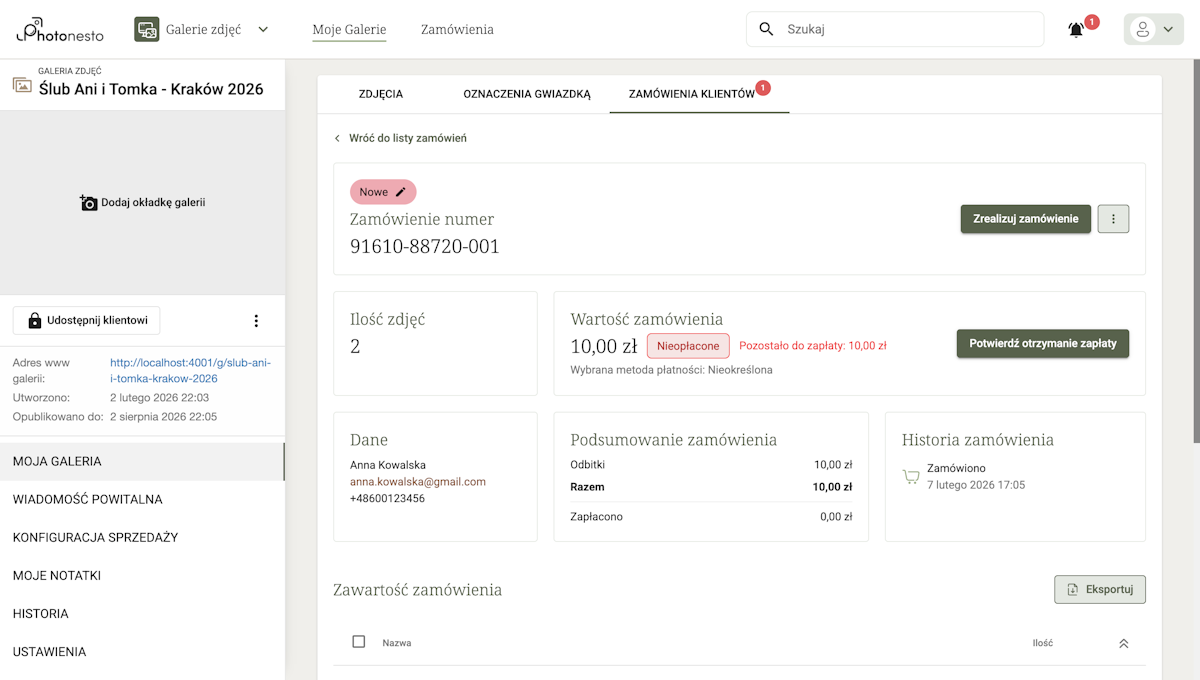
Task: Click the Zrealizuj zamówienie button
Action: pyautogui.click(x=1025, y=218)
